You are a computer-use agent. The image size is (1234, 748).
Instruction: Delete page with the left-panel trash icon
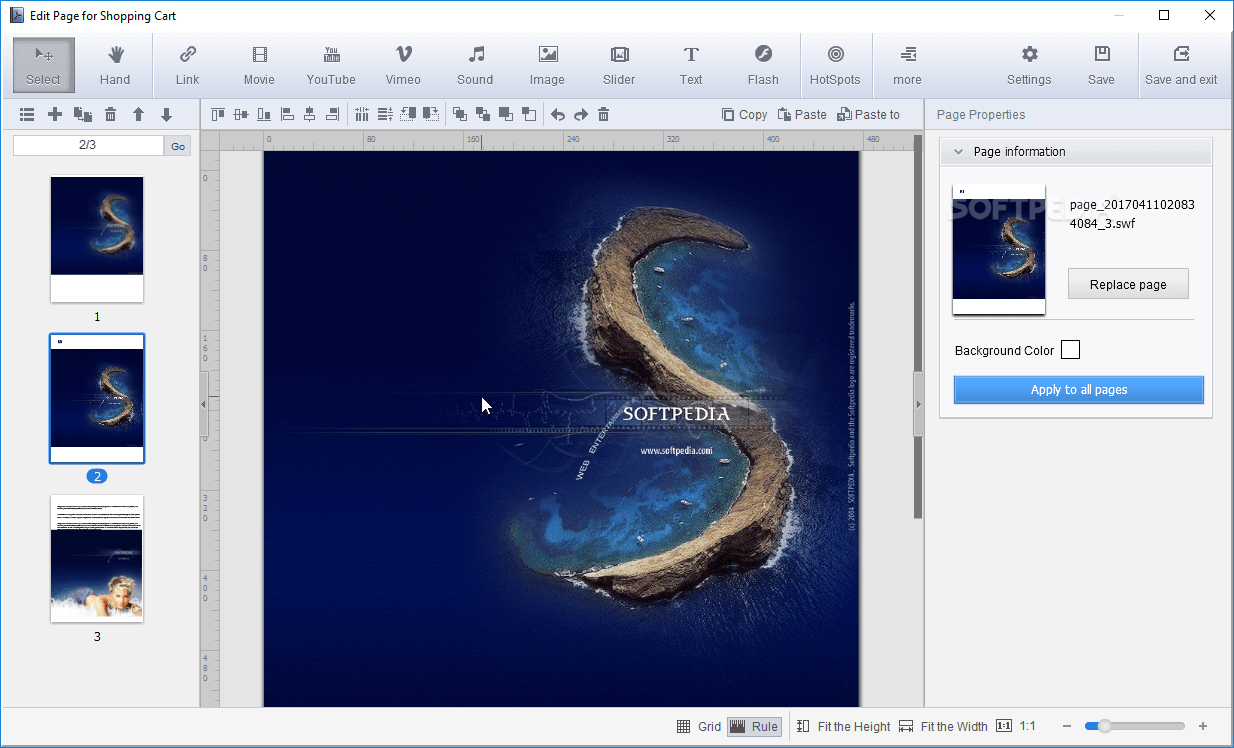[x=111, y=115]
